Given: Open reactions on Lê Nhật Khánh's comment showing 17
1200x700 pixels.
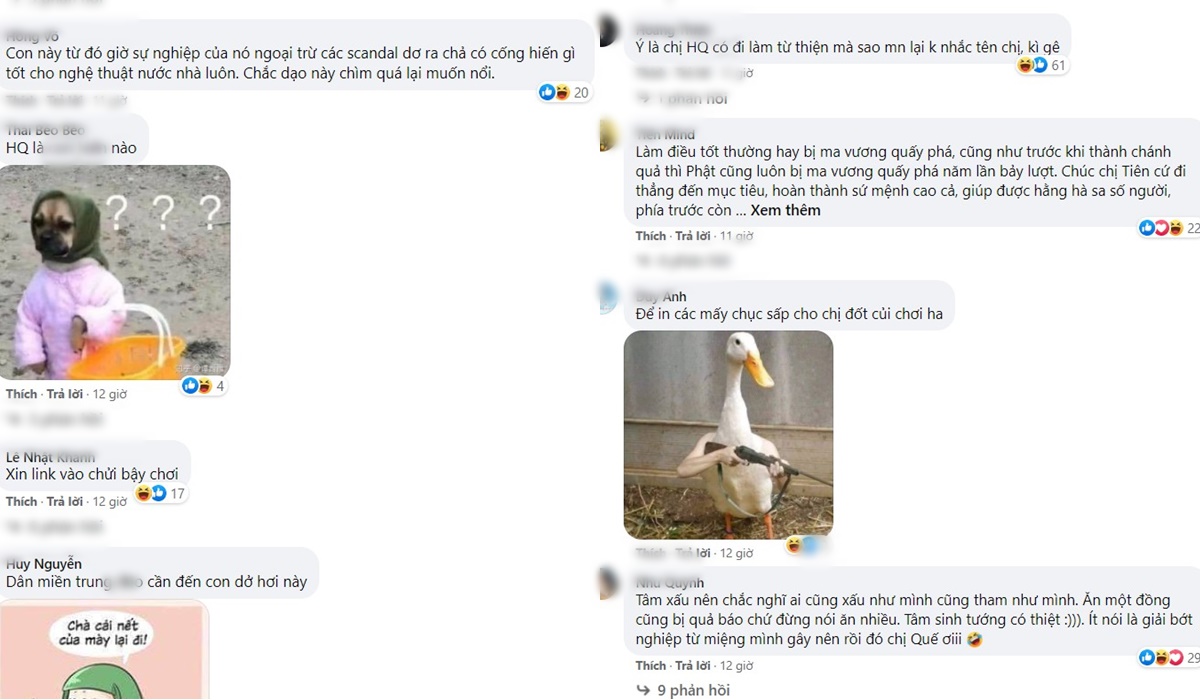Looking at the screenshot, I should coord(160,493).
